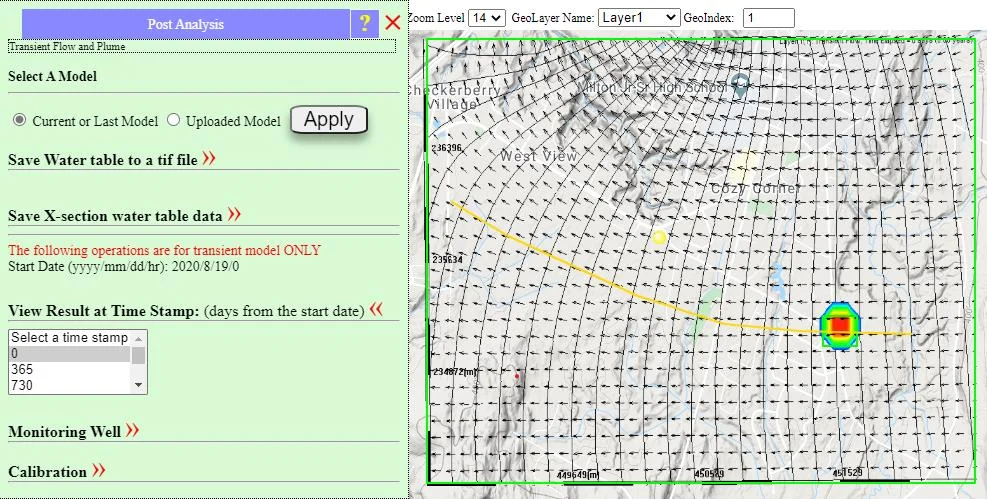The image size is (987, 499).
Task: Click the yellow circle marker on the map
Action: pyautogui.click(x=659, y=237)
